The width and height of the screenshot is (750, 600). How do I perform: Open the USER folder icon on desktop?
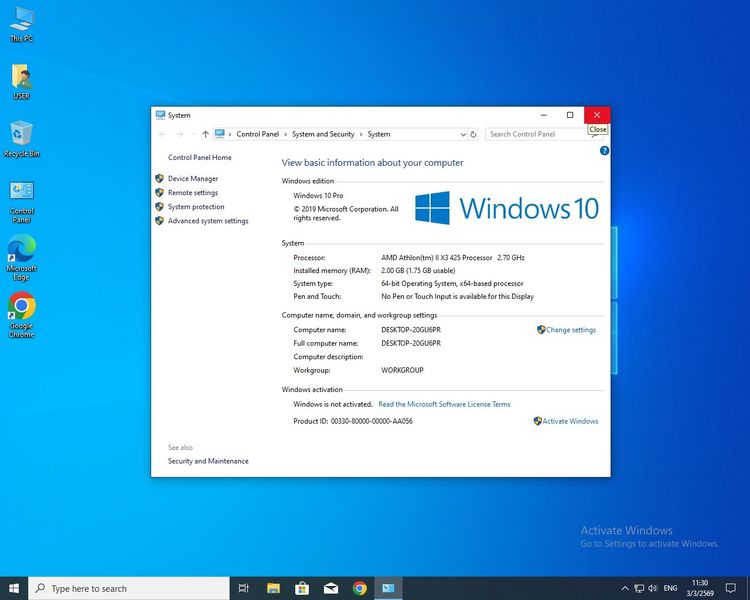22,81
